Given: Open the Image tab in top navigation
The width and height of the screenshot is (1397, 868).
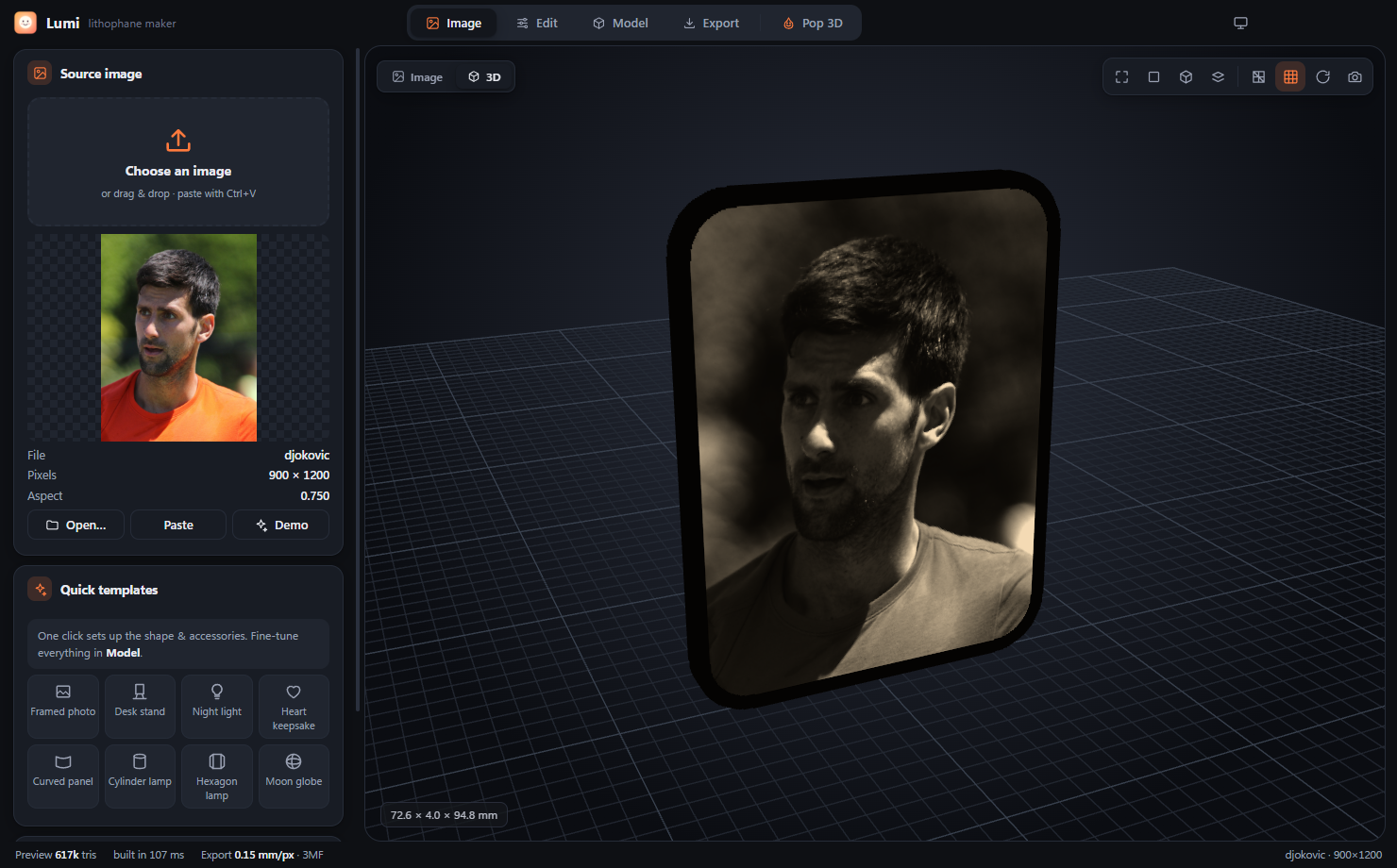Looking at the screenshot, I should [454, 23].
